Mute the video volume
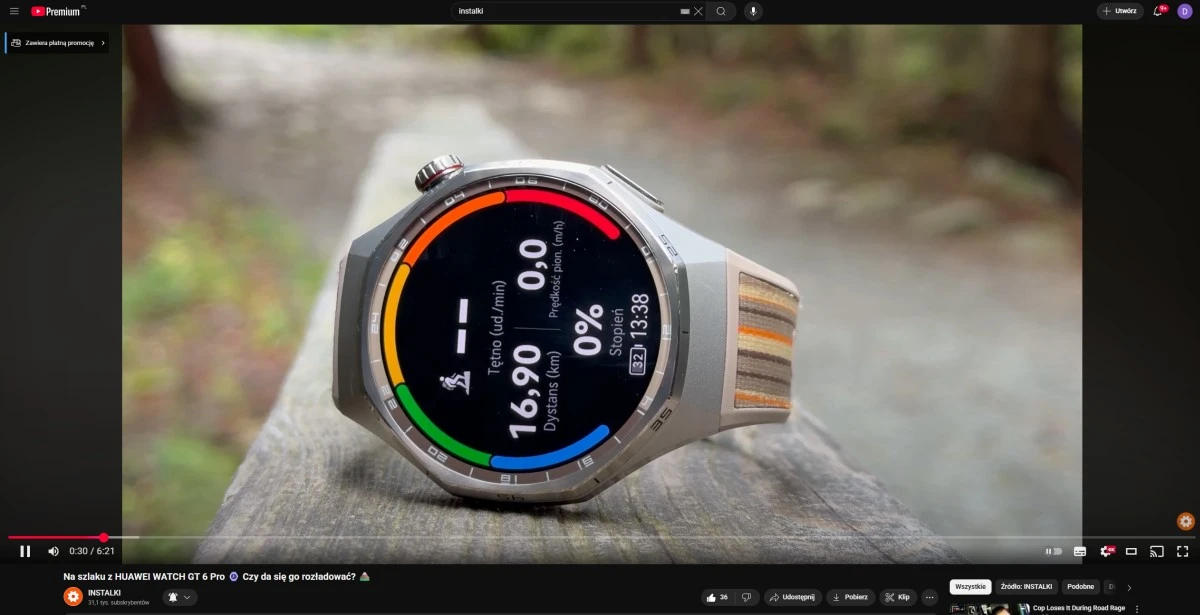The height and width of the screenshot is (615, 1200). click(x=53, y=551)
